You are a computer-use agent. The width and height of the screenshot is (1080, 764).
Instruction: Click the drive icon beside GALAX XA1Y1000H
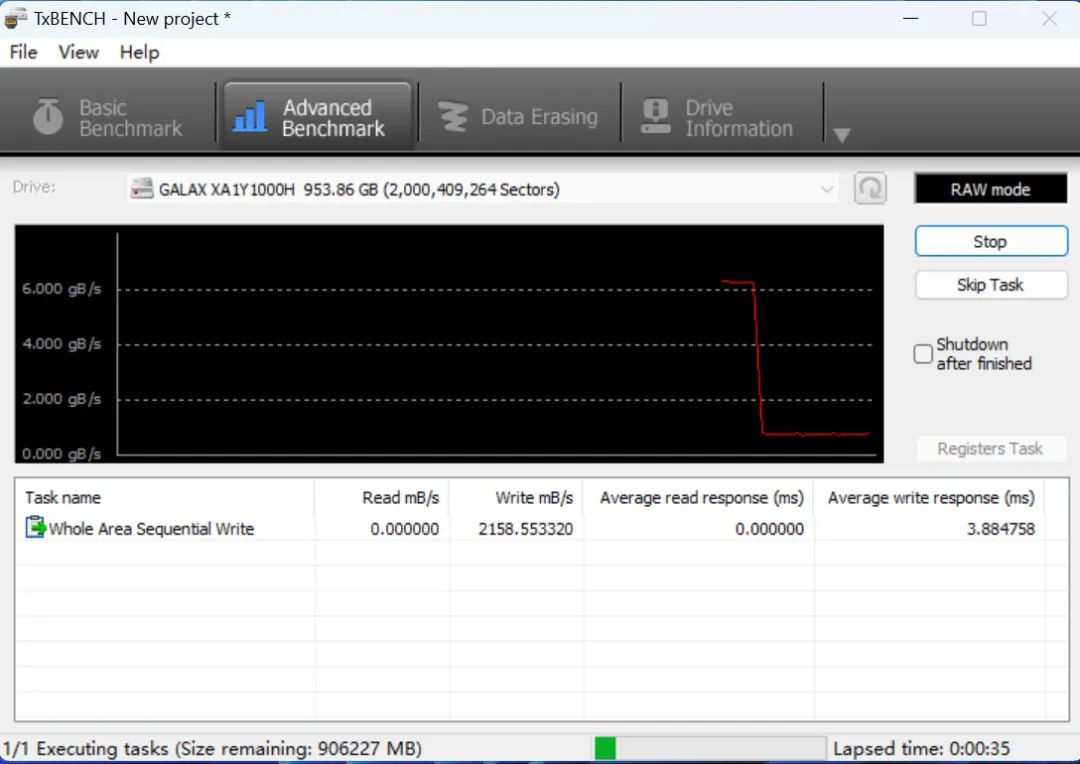[x=139, y=188]
